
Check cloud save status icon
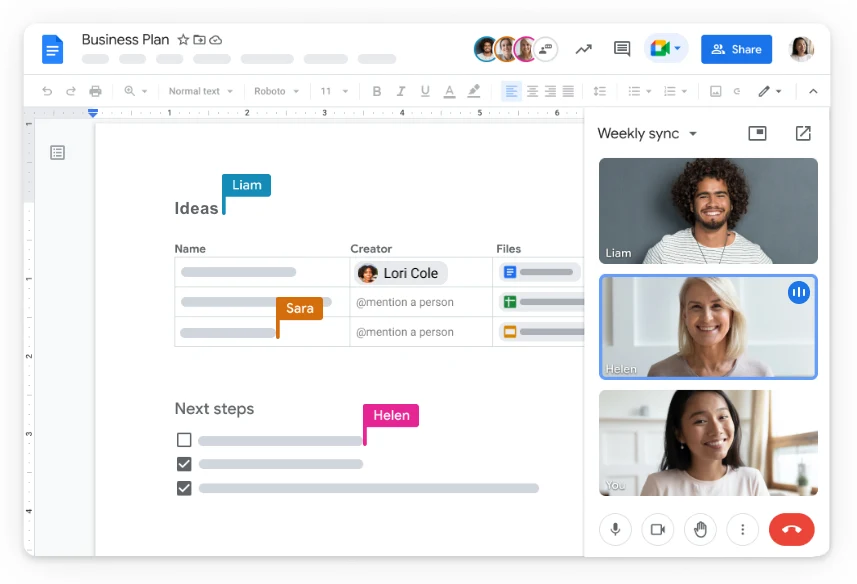tap(216, 40)
